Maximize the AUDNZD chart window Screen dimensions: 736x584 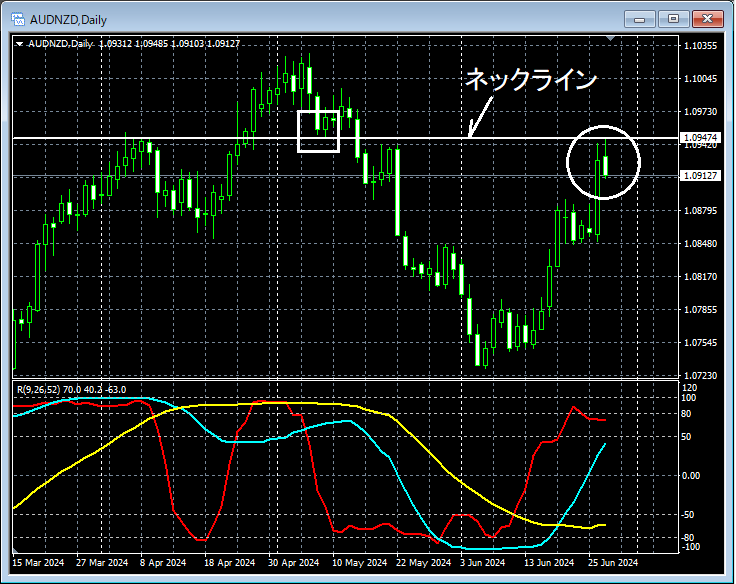point(674,19)
